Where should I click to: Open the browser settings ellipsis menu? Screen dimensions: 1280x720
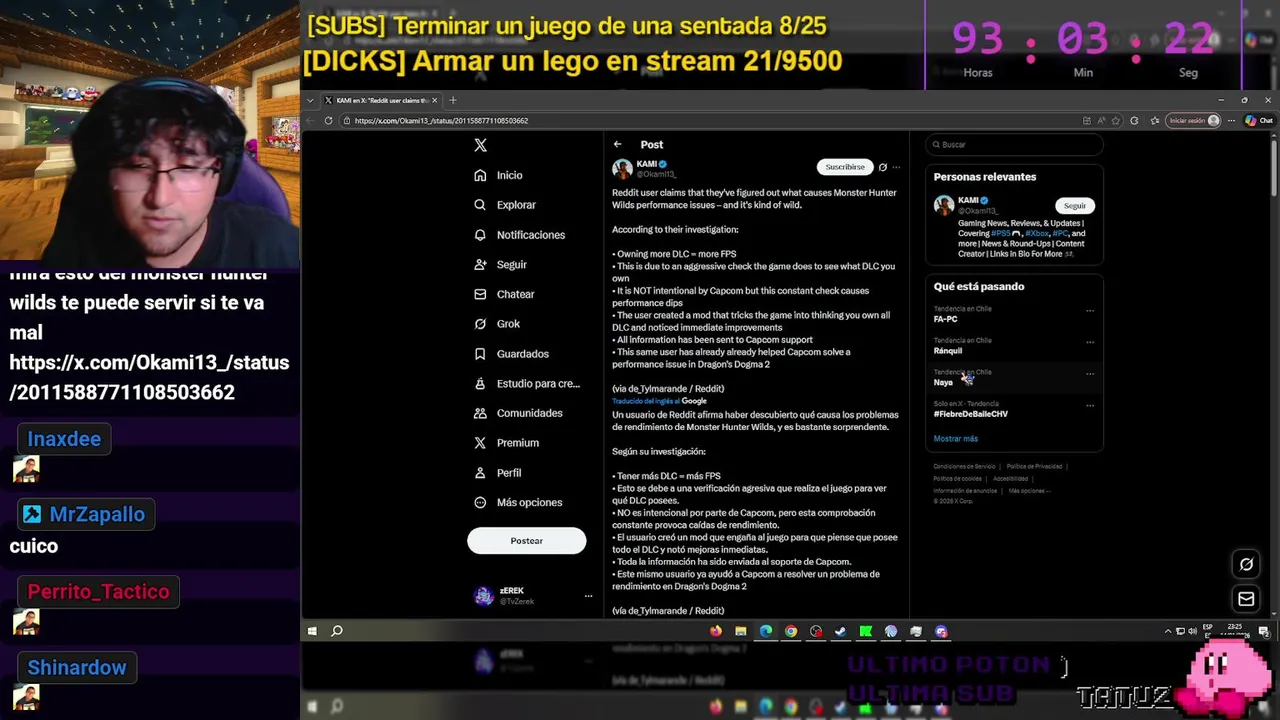[x=1231, y=121]
